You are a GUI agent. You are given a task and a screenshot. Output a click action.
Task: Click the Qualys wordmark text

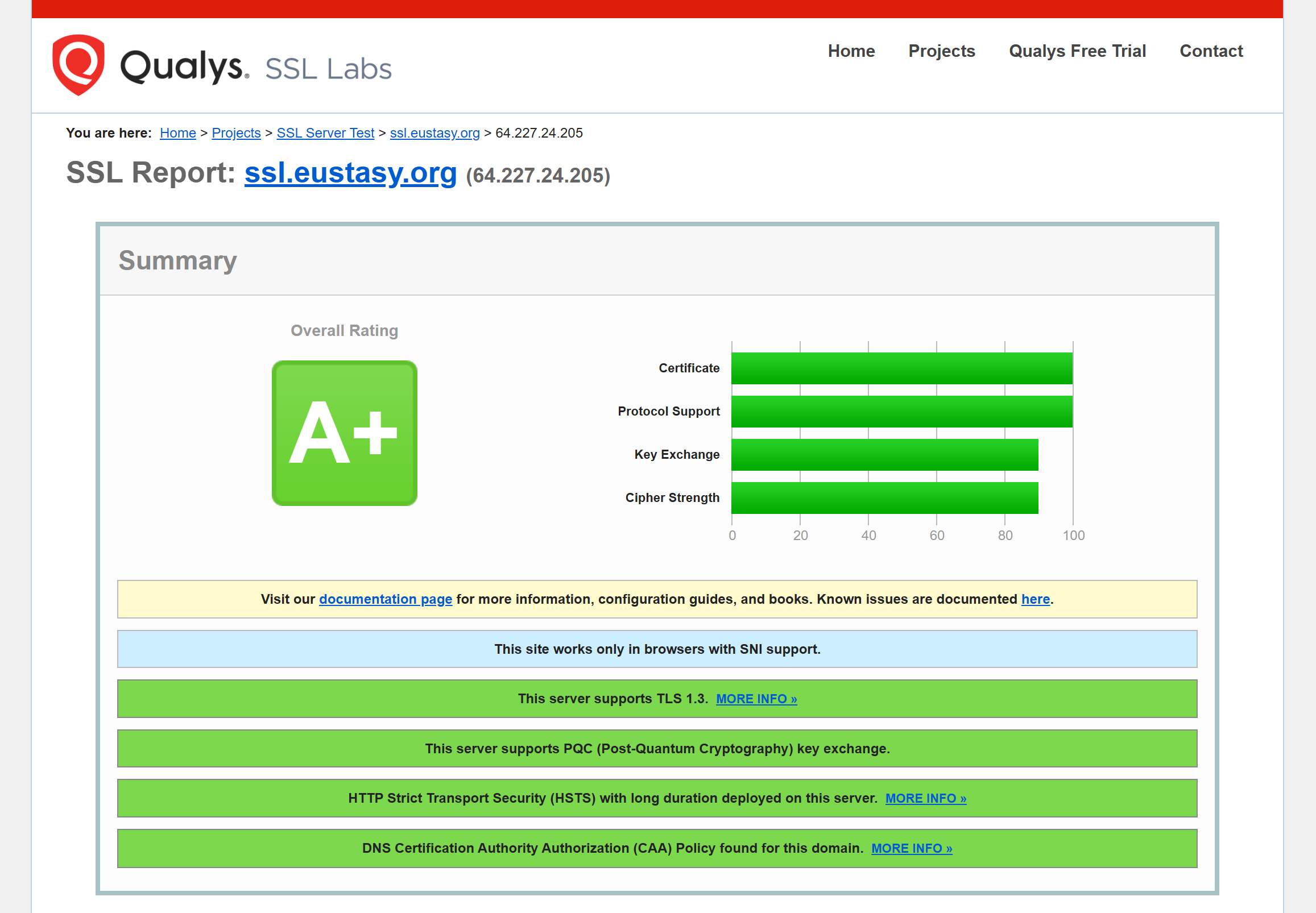(x=185, y=67)
